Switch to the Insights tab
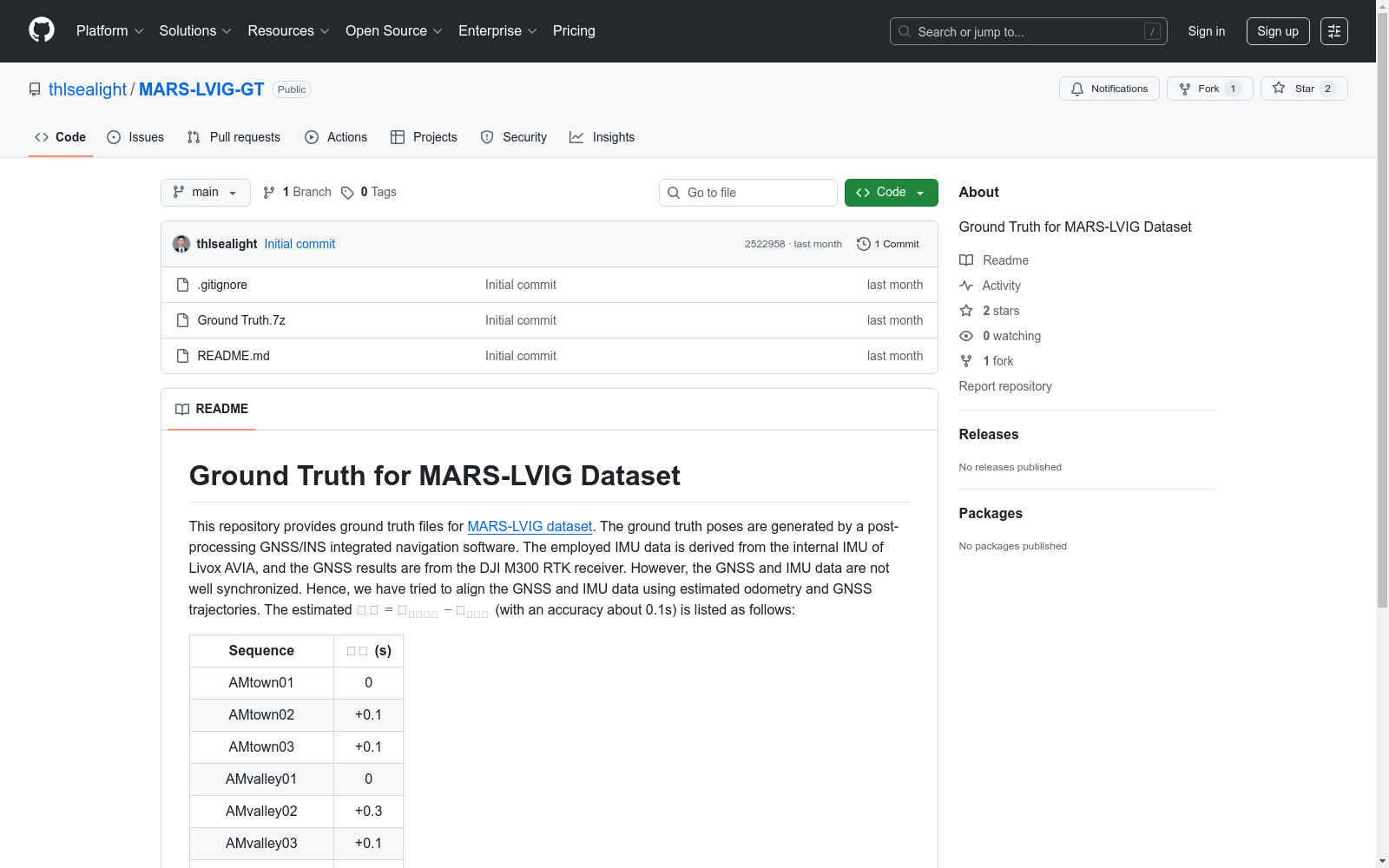The width and height of the screenshot is (1389, 868). pyautogui.click(x=602, y=137)
